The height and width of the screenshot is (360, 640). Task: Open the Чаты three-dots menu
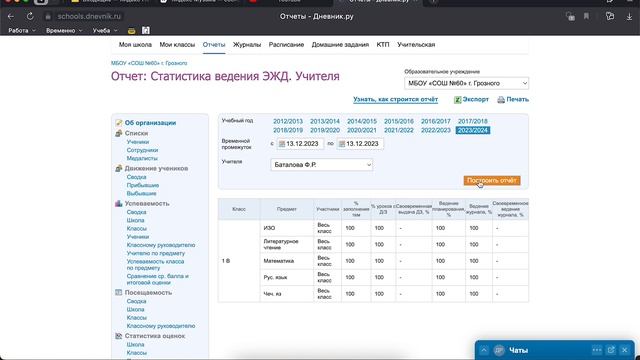597,350
